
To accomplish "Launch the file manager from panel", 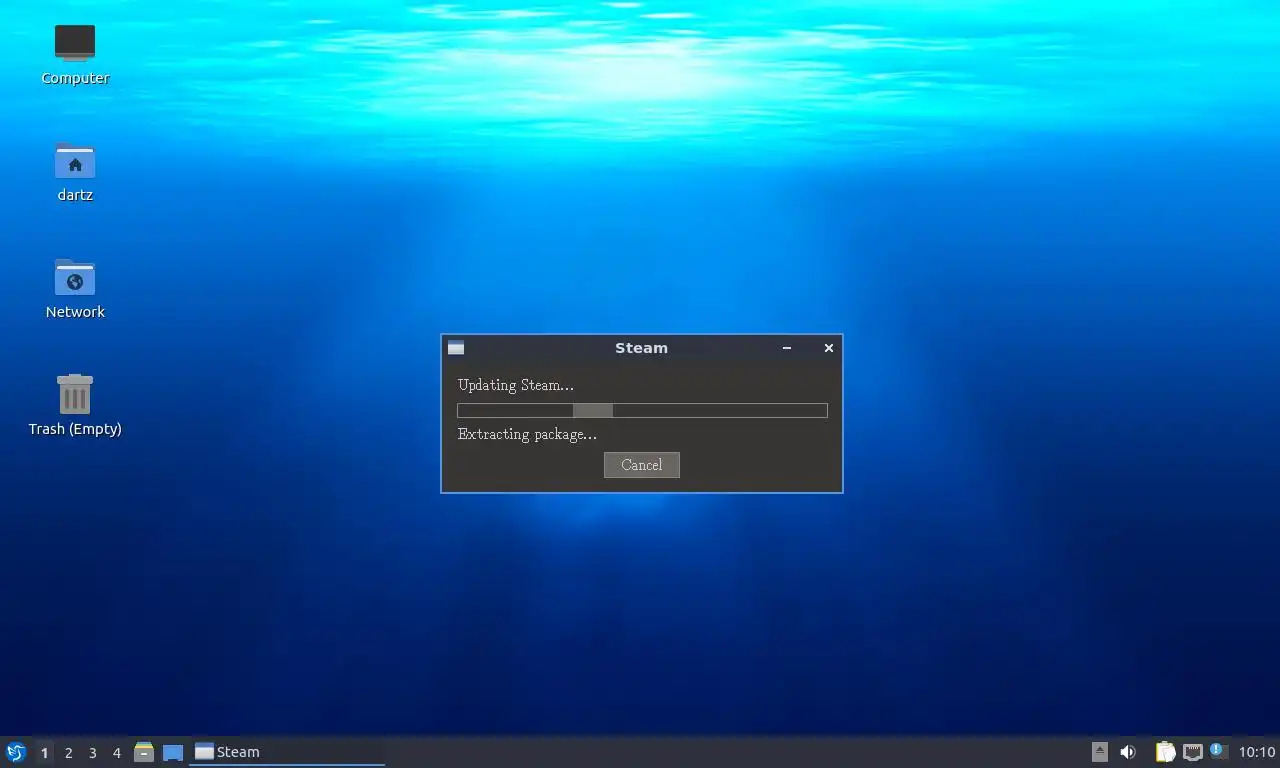I will [144, 752].
